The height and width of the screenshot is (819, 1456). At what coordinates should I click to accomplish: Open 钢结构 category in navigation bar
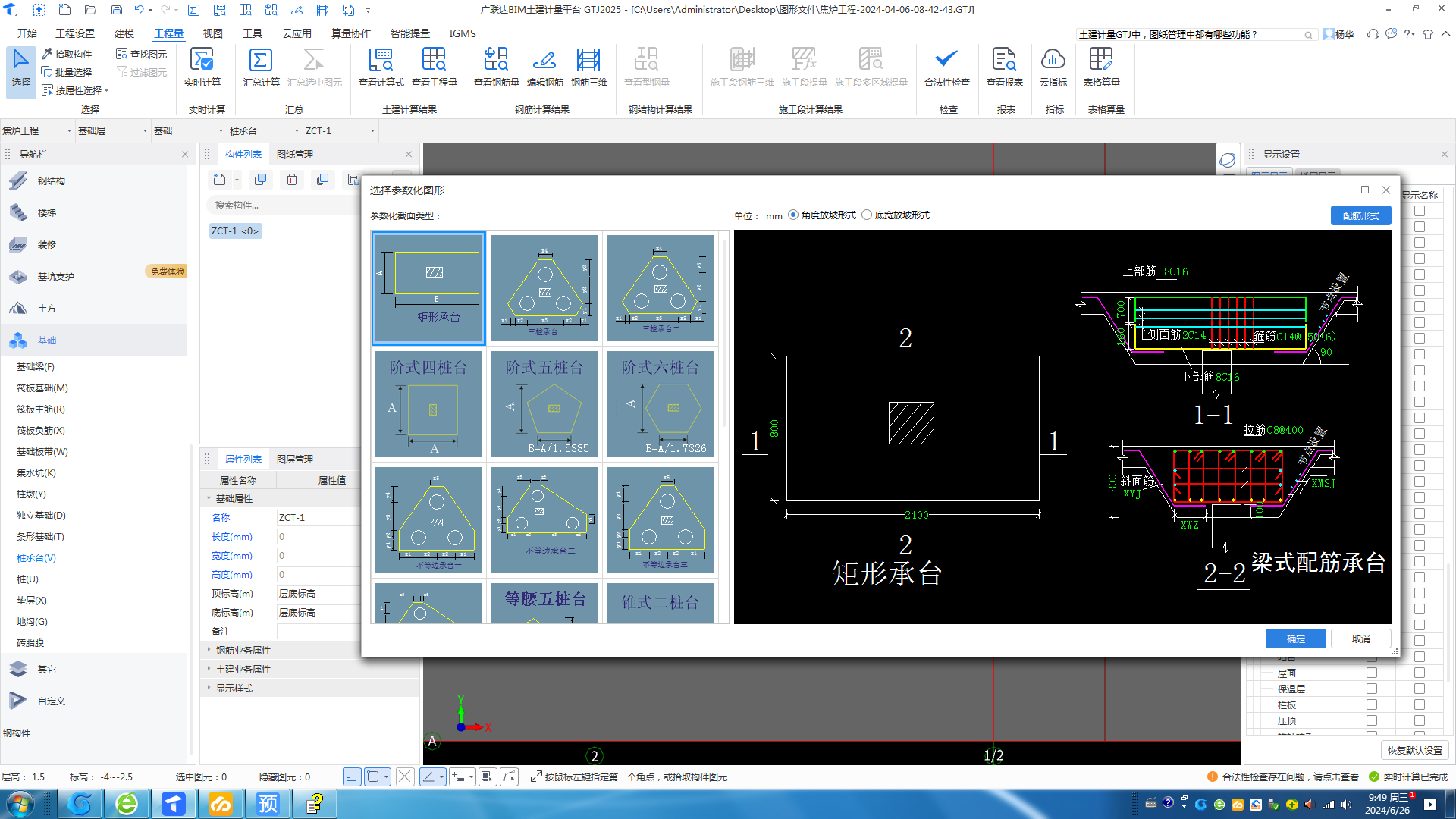coord(52,180)
